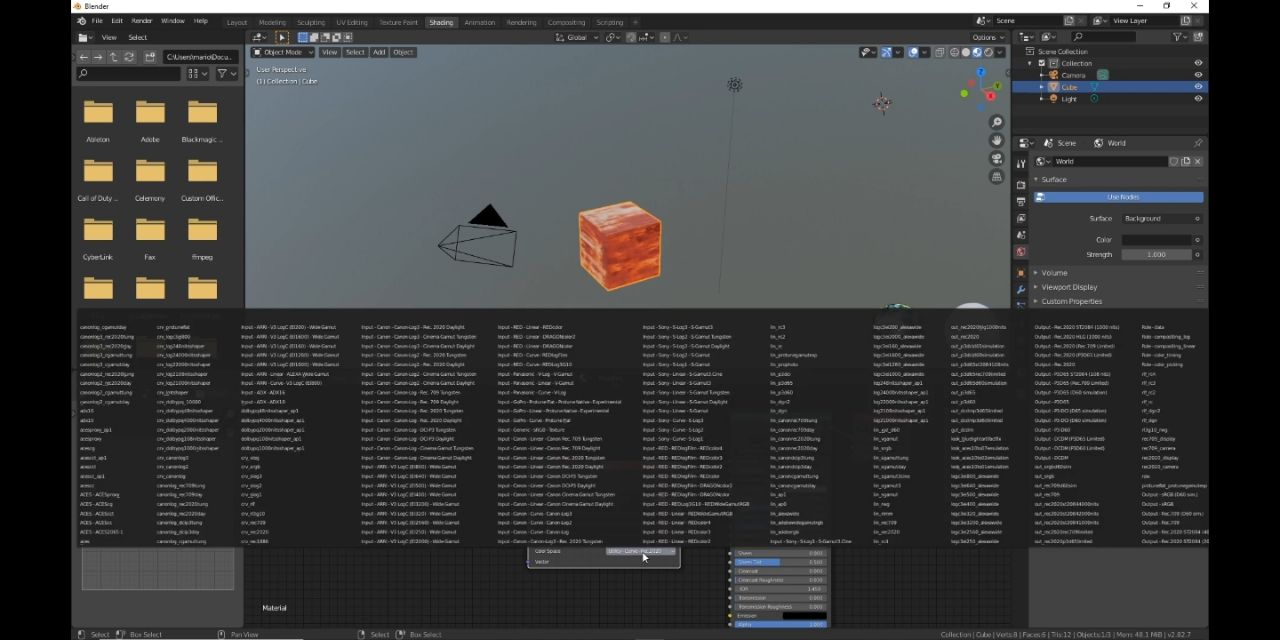Viewport: 1280px width, 640px height.
Task: Switch perspective/orthographic grid icon in viewport
Action: tap(996, 176)
